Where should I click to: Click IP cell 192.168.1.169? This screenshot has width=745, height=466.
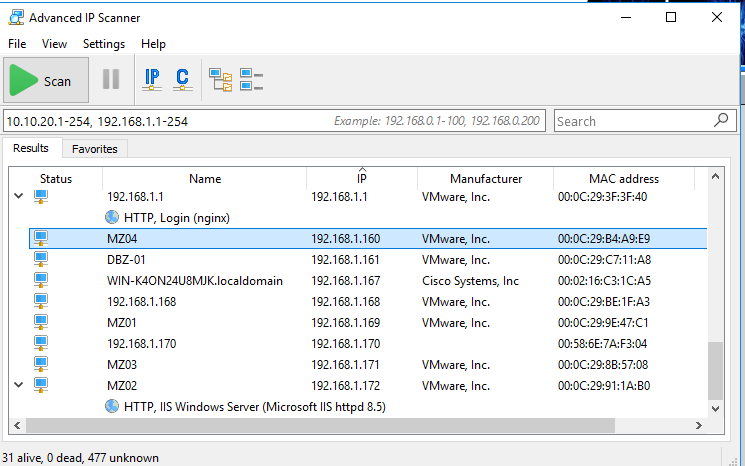(345, 323)
